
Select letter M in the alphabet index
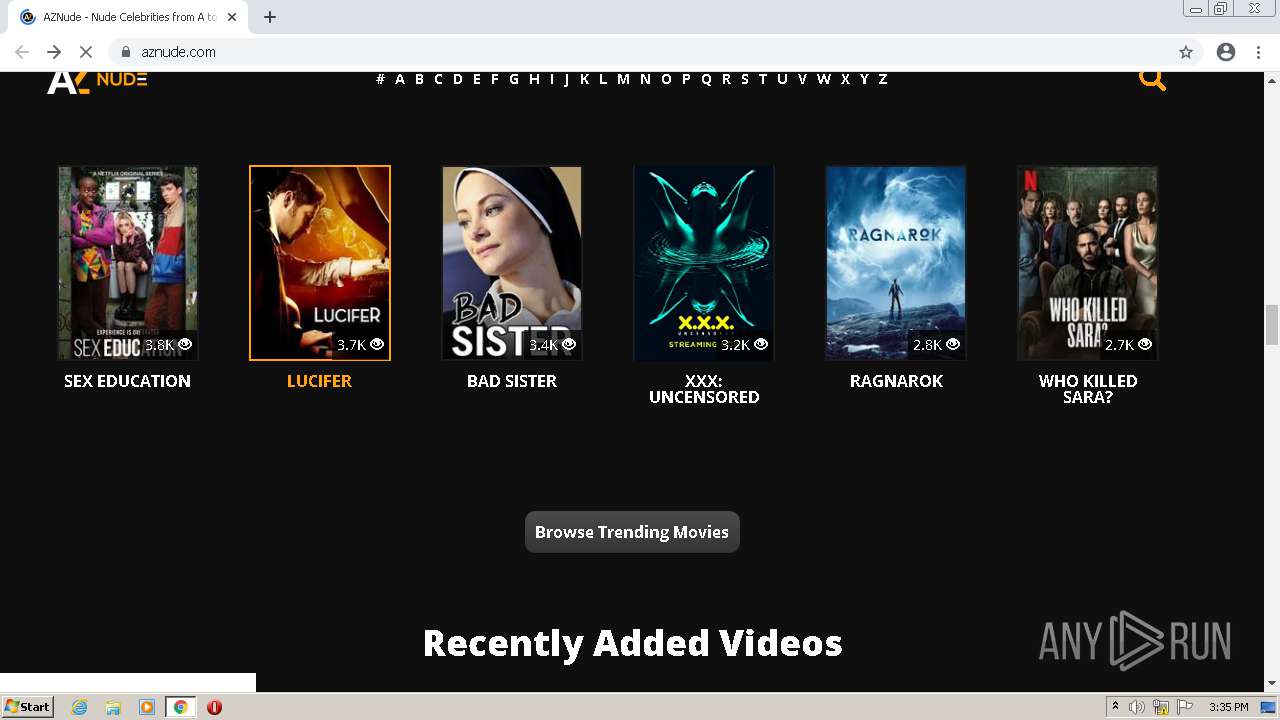point(623,79)
